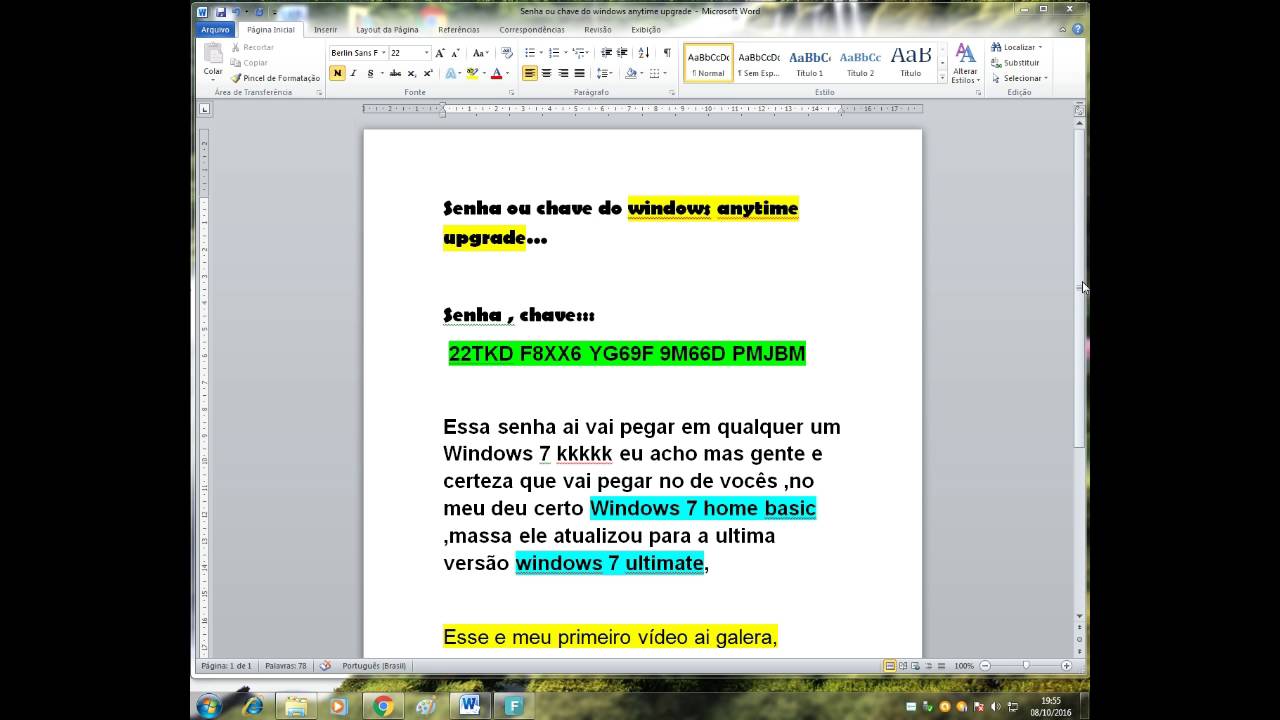Expand the styles gallery More arrow
This screenshot has width=1280, height=720.
[x=942, y=77]
